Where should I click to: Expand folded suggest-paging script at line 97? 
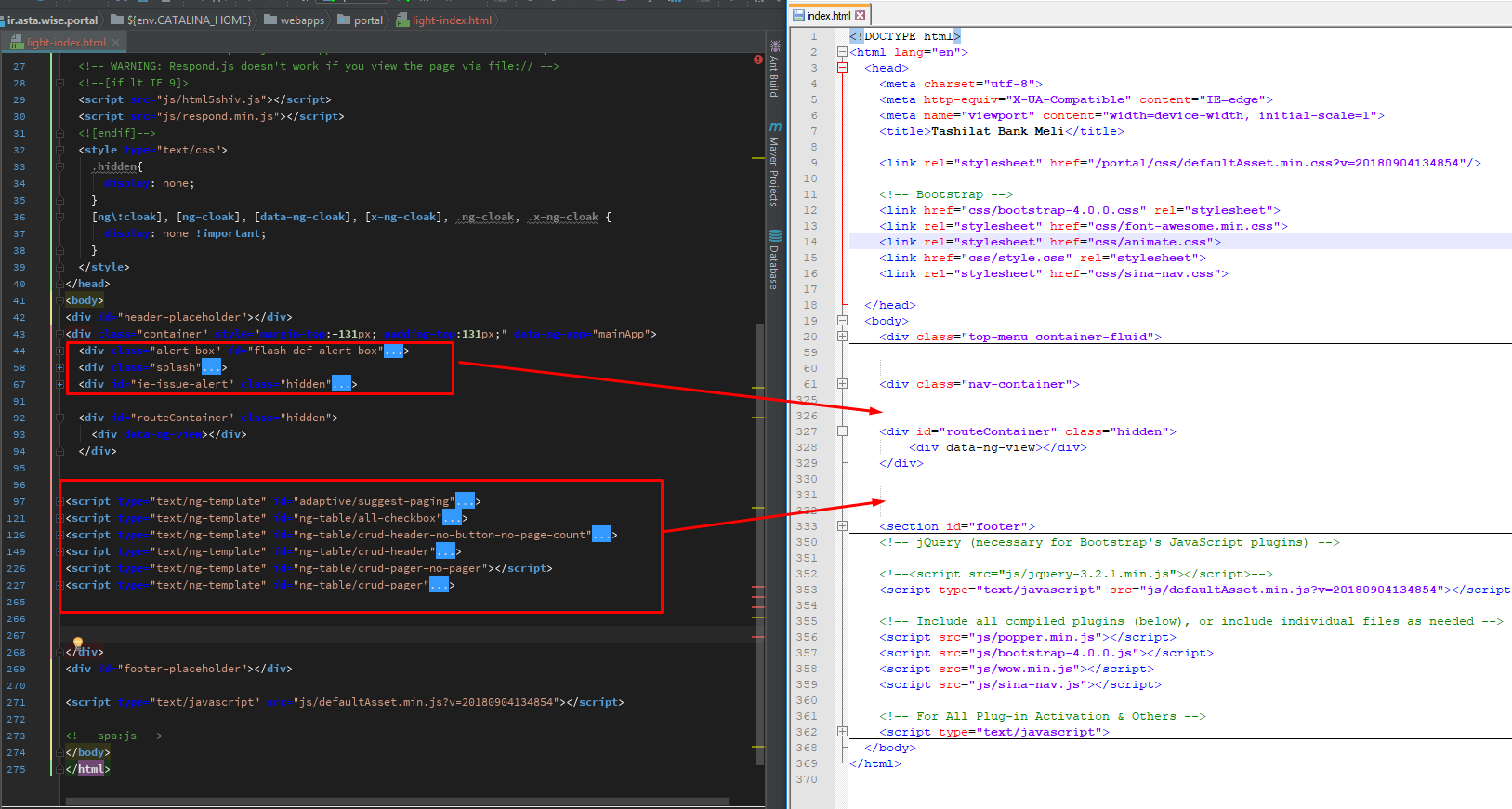(59, 501)
